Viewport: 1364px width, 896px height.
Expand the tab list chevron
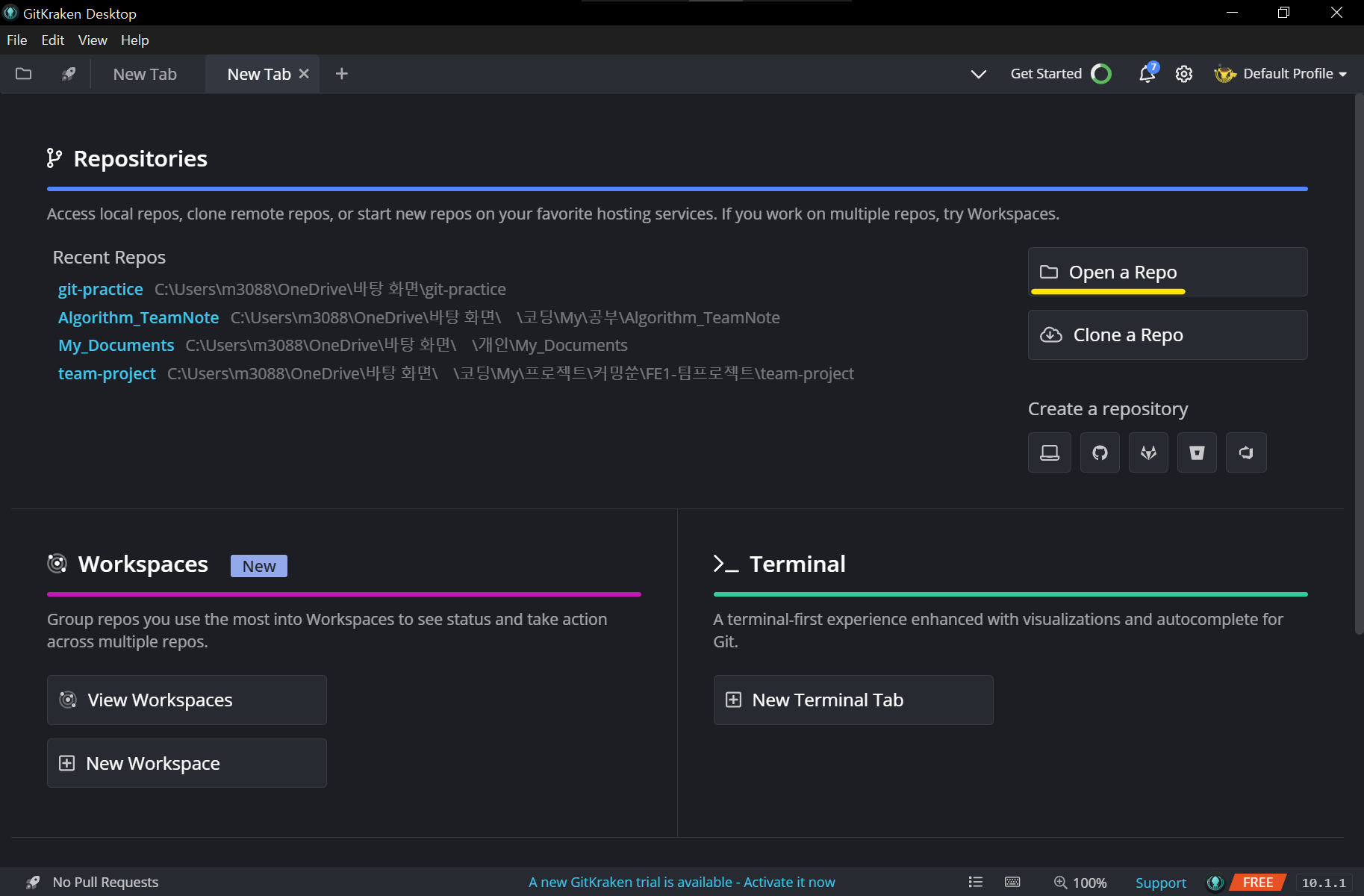978,74
